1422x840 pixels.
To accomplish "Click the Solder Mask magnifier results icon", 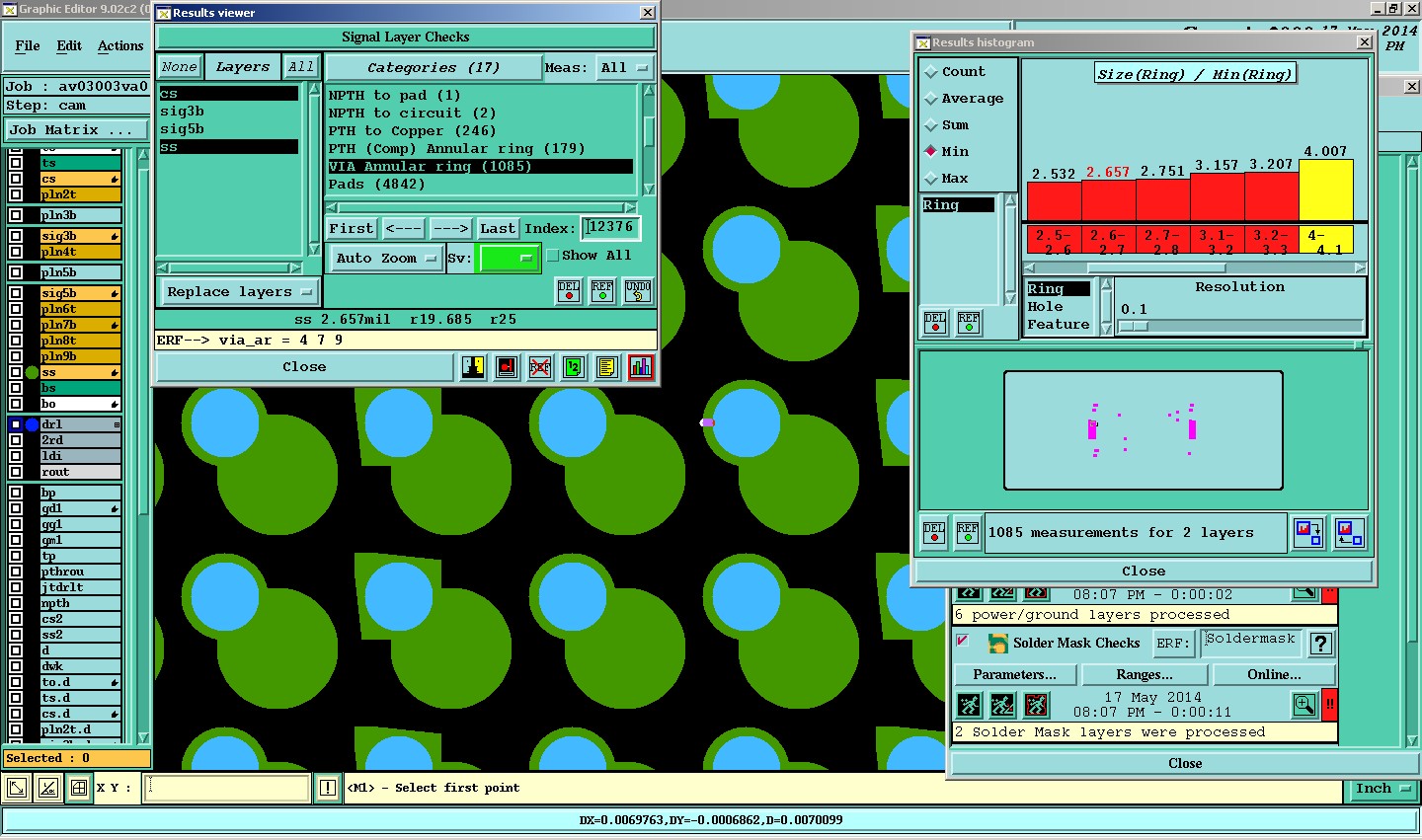I will [x=1304, y=705].
